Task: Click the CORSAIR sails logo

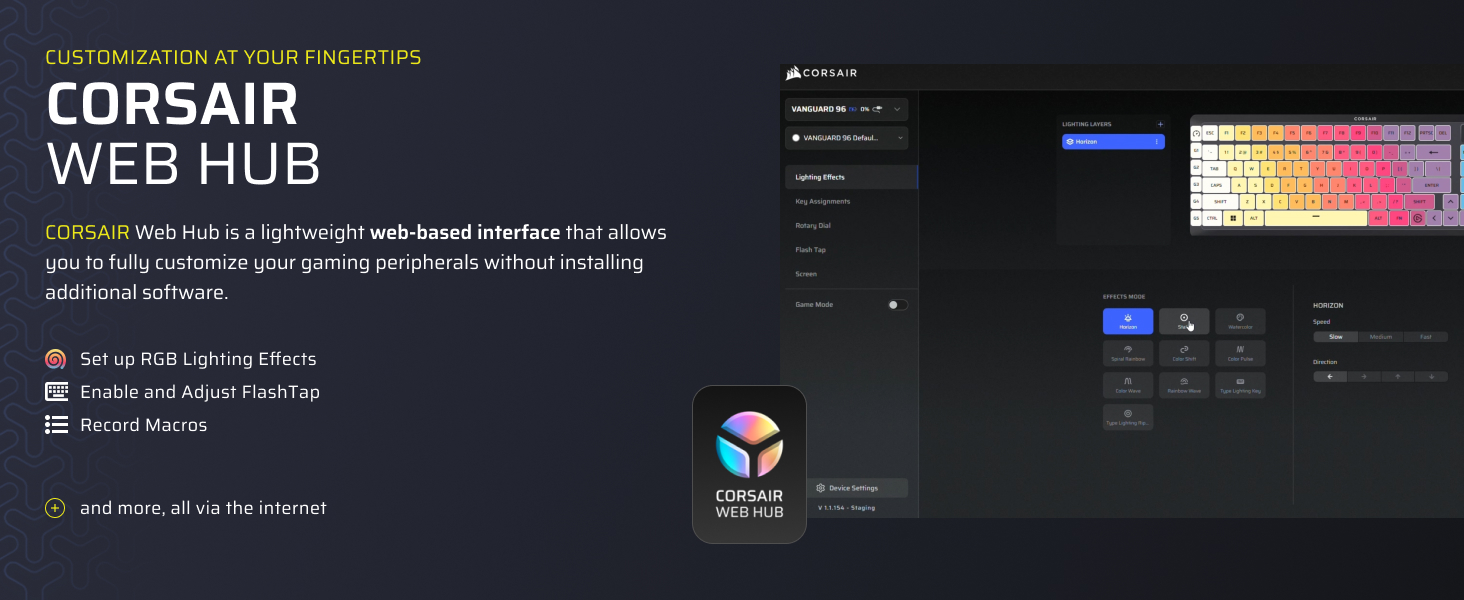Action: pyautogui.click(x=794, y=73)
